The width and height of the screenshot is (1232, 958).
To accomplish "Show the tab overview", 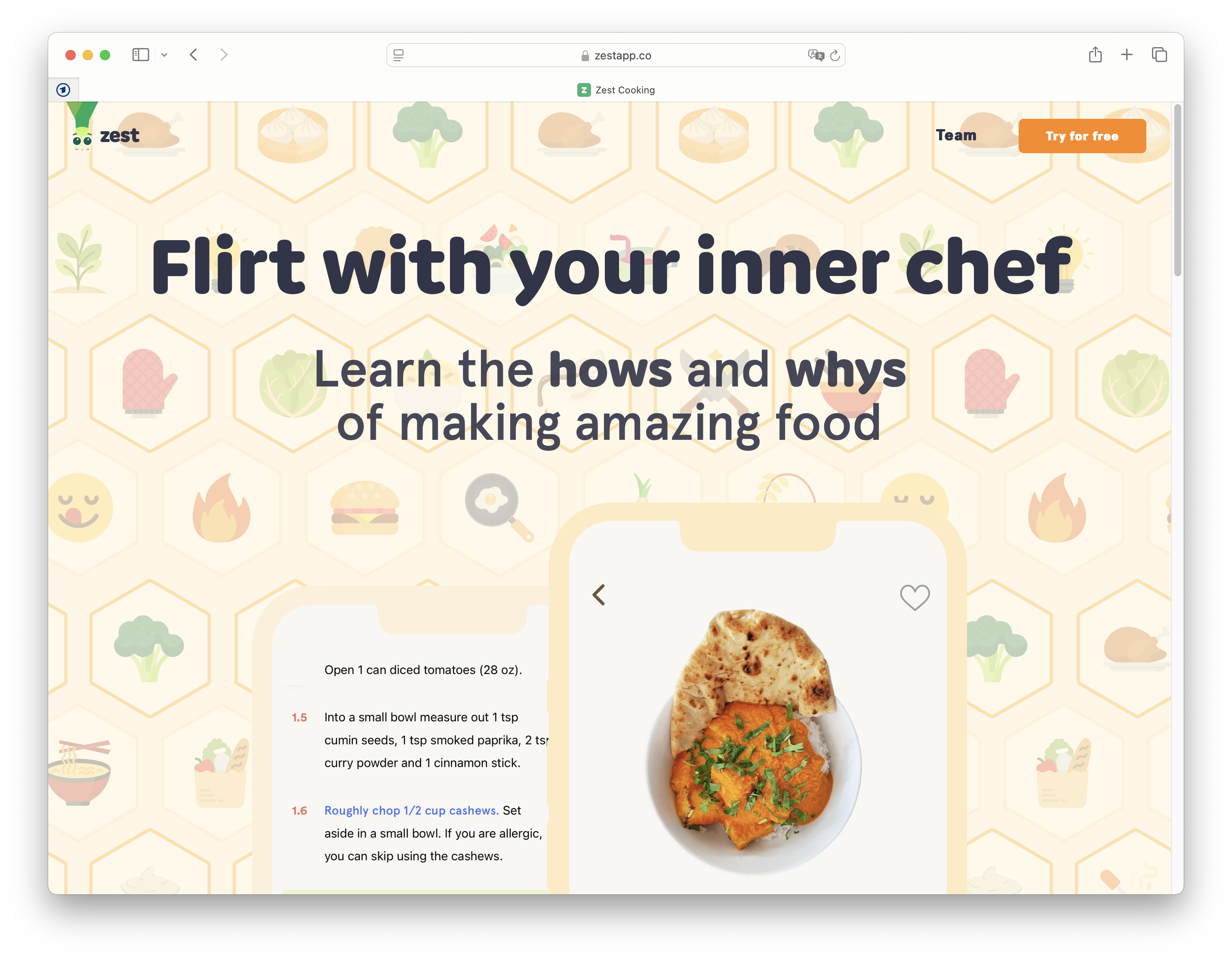I will pyautogui.click(x=1159, y=55).
